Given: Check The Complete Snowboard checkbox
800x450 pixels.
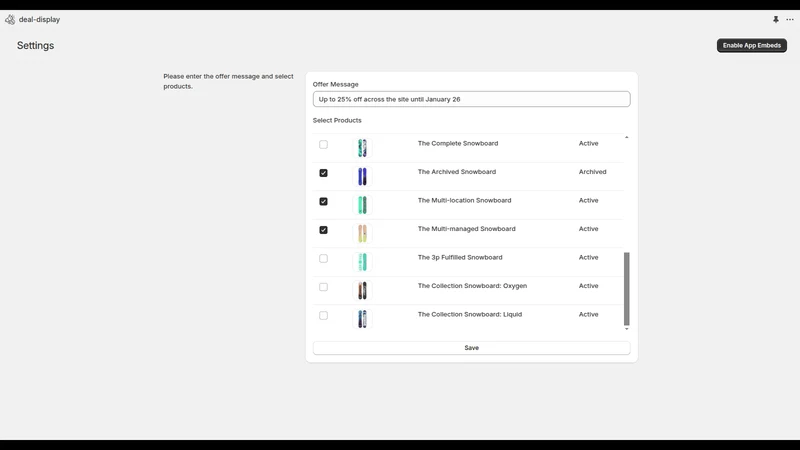Looking at the screenshot, I should 323,144.
